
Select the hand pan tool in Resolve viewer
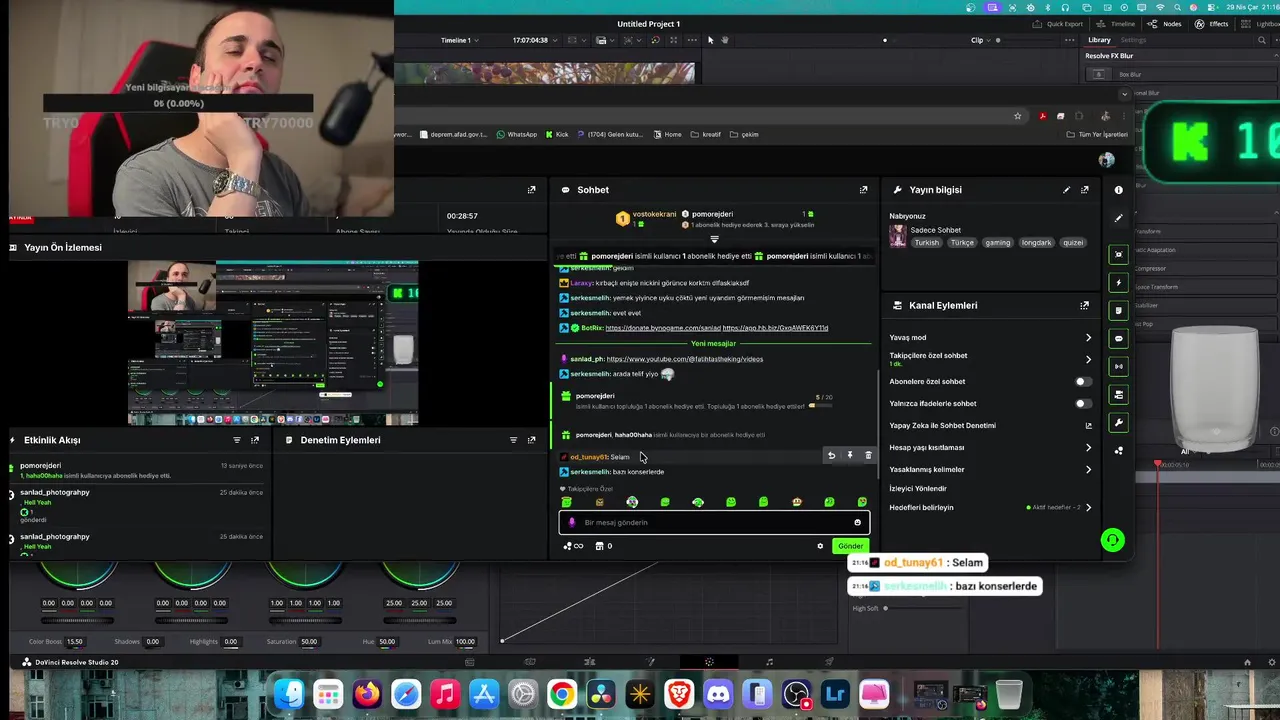[x=725, y=40]
